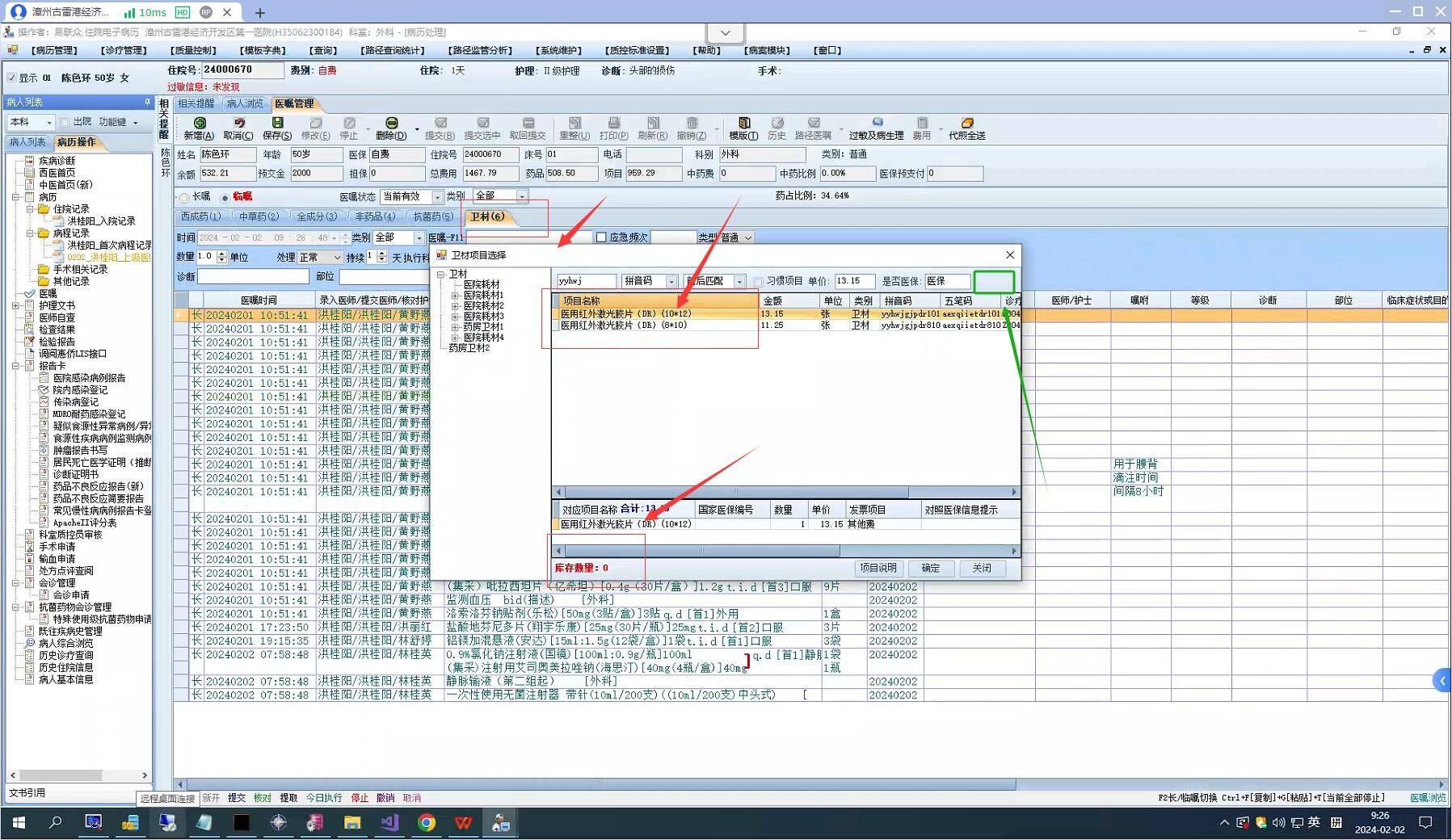Open the 质量控制 menu
1452x840 pixels.
(x=194, y=50)
